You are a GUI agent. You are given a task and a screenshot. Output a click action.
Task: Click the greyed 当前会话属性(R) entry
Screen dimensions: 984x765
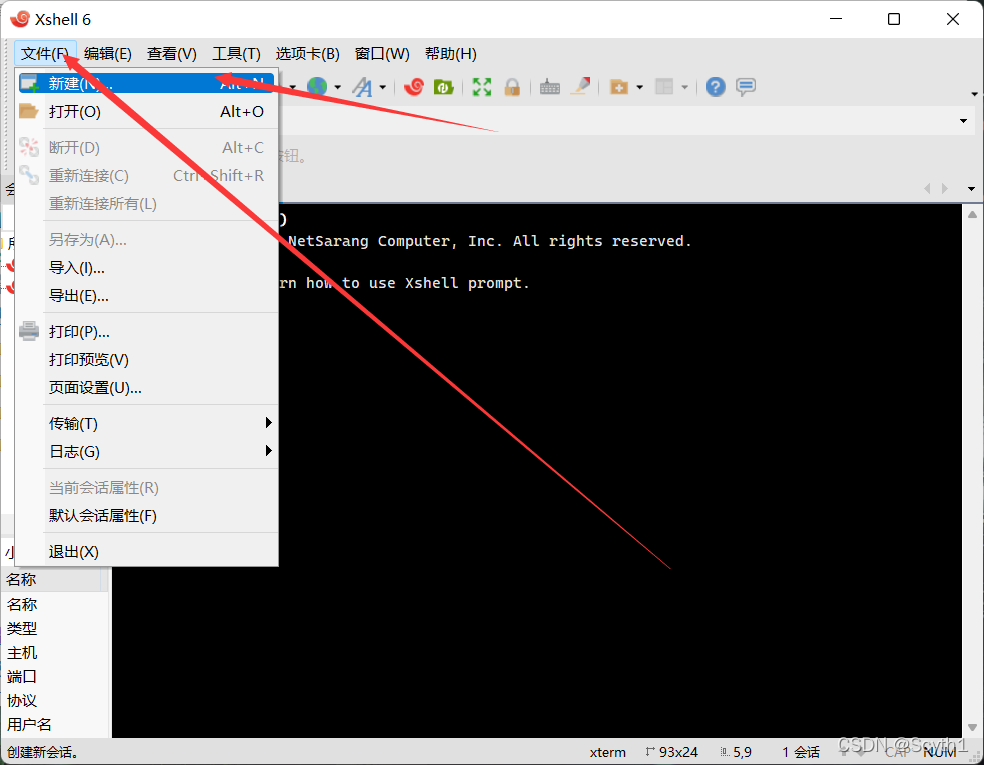click(147, 488)
